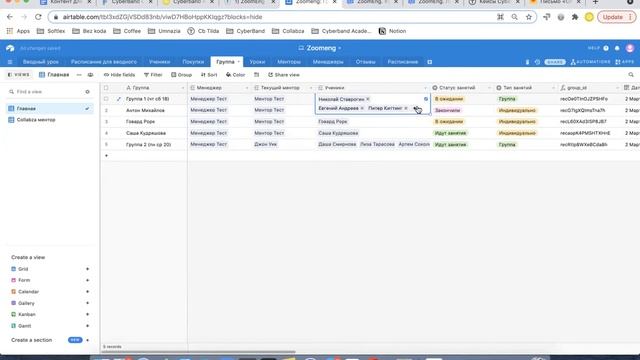Click Chrome Update button

coord(616,17)
